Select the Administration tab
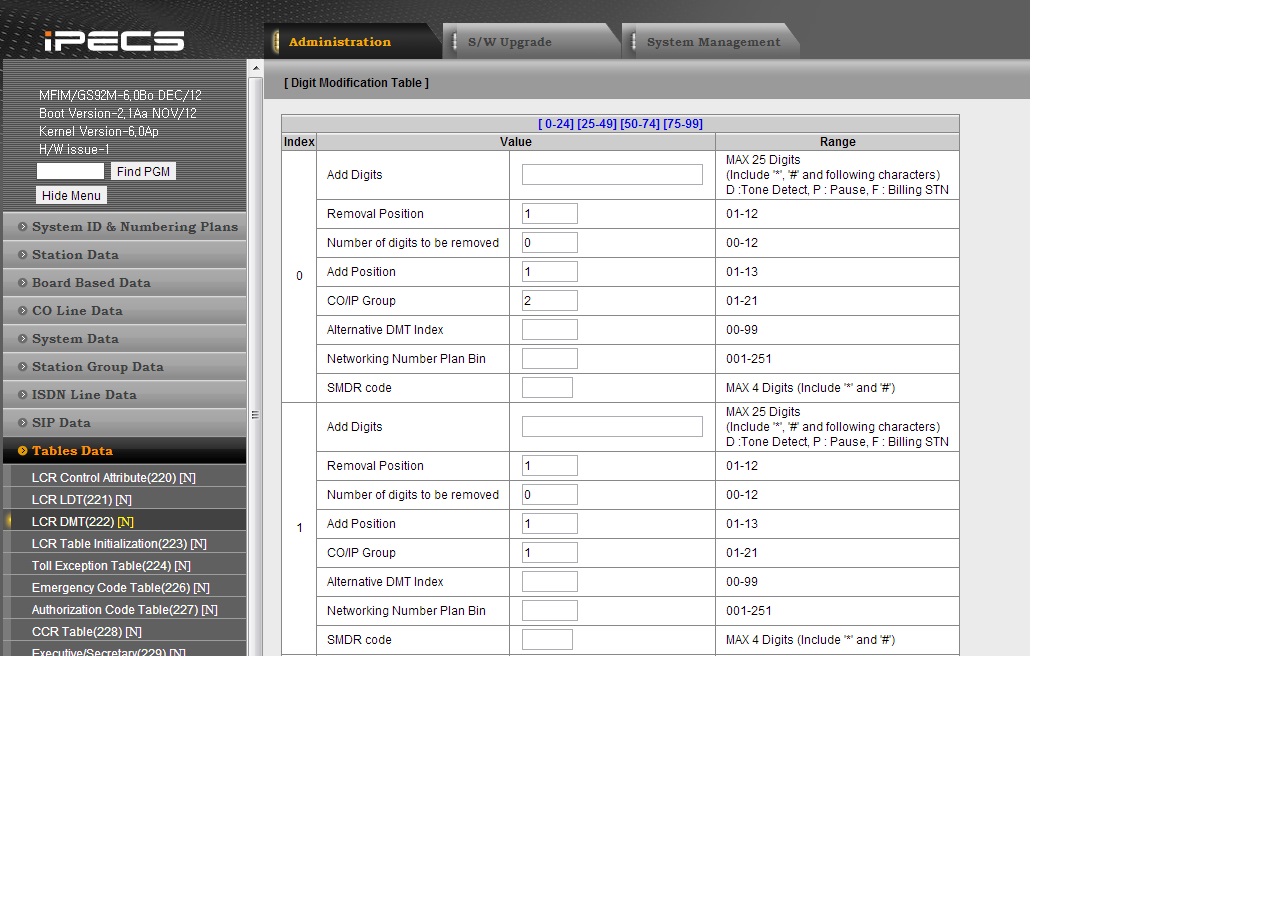The width and height of the screenshot is (1264, 902). click(340, 42)
